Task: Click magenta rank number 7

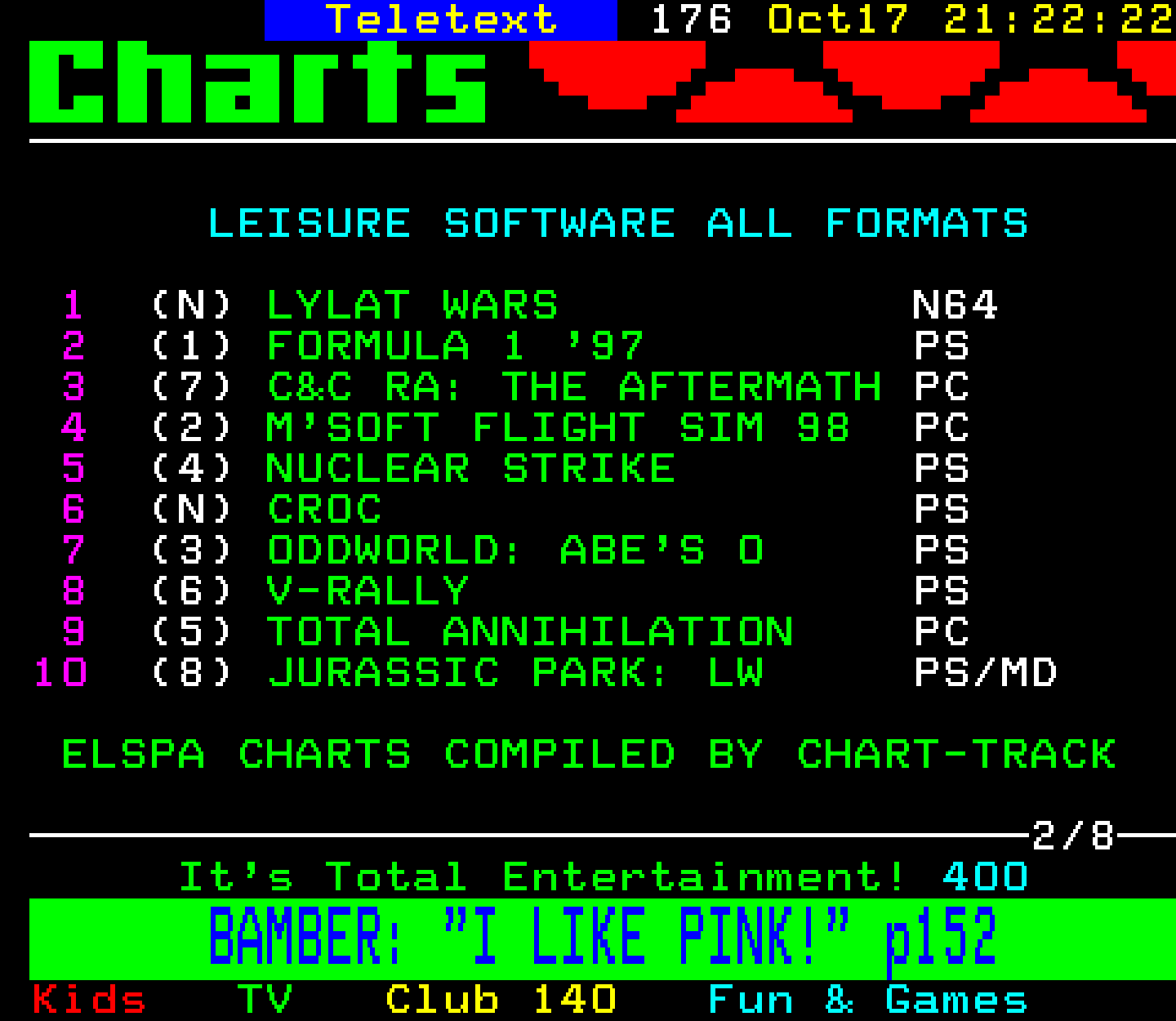Action: 73,551
